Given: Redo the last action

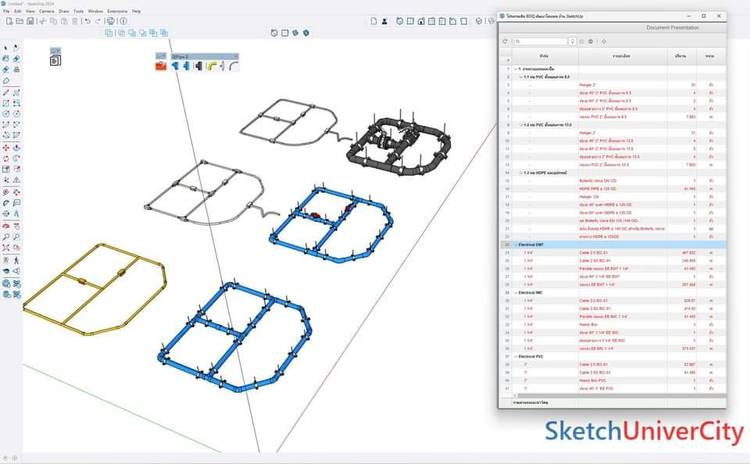Looking at the screenshot, I should (98, 21).
